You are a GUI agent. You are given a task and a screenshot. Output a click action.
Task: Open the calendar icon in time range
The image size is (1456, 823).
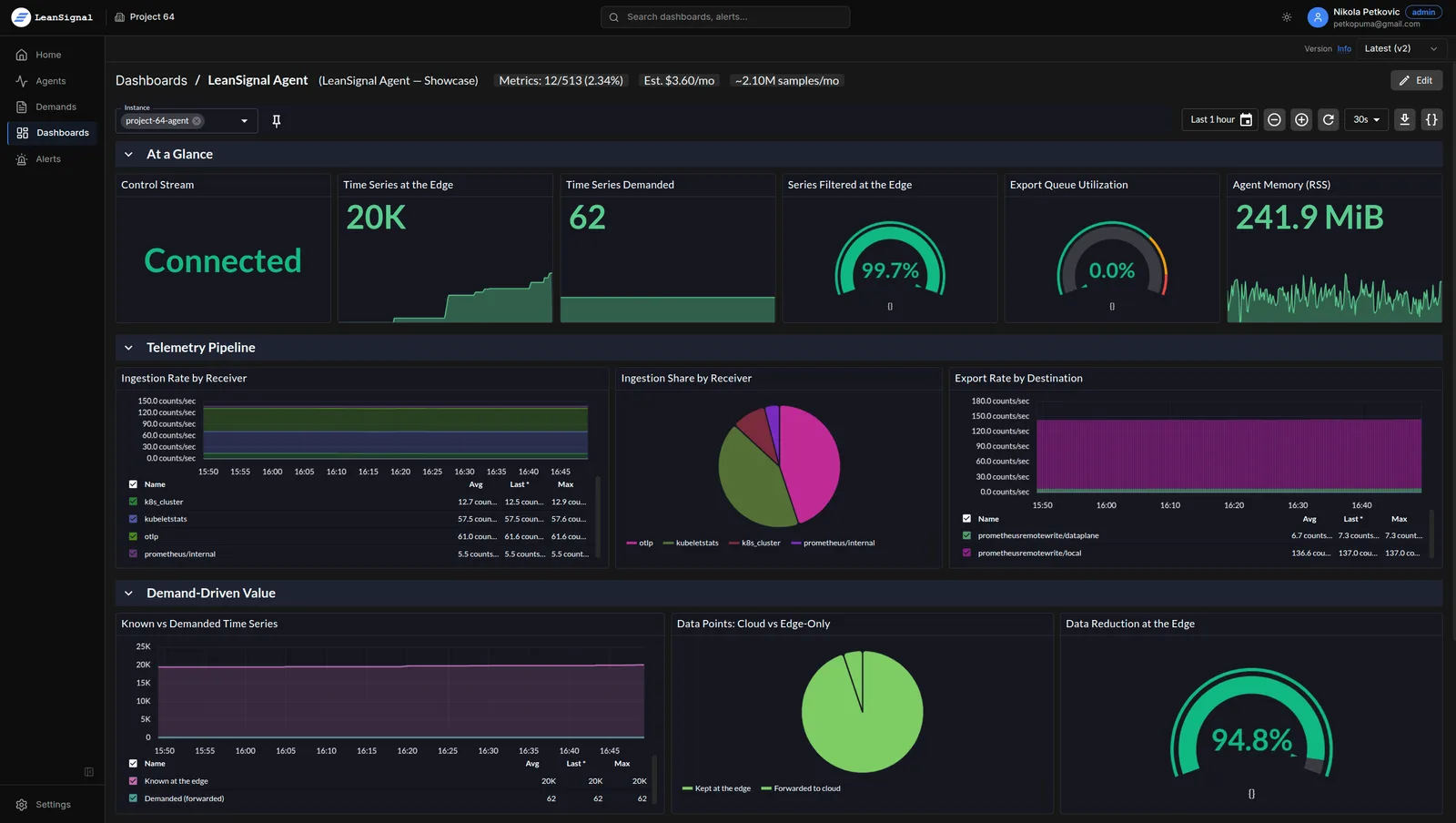point(1247,120)
